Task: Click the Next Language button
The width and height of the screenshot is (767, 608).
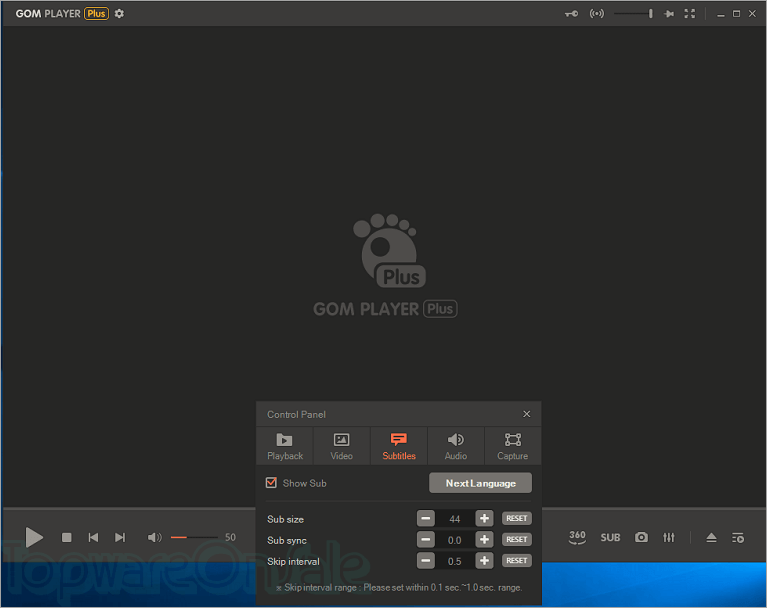Action: click(x=480, y=483)
